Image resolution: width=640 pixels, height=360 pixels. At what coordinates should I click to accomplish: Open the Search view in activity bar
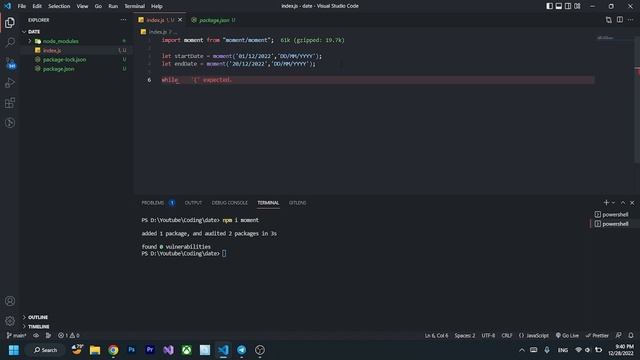10,42
